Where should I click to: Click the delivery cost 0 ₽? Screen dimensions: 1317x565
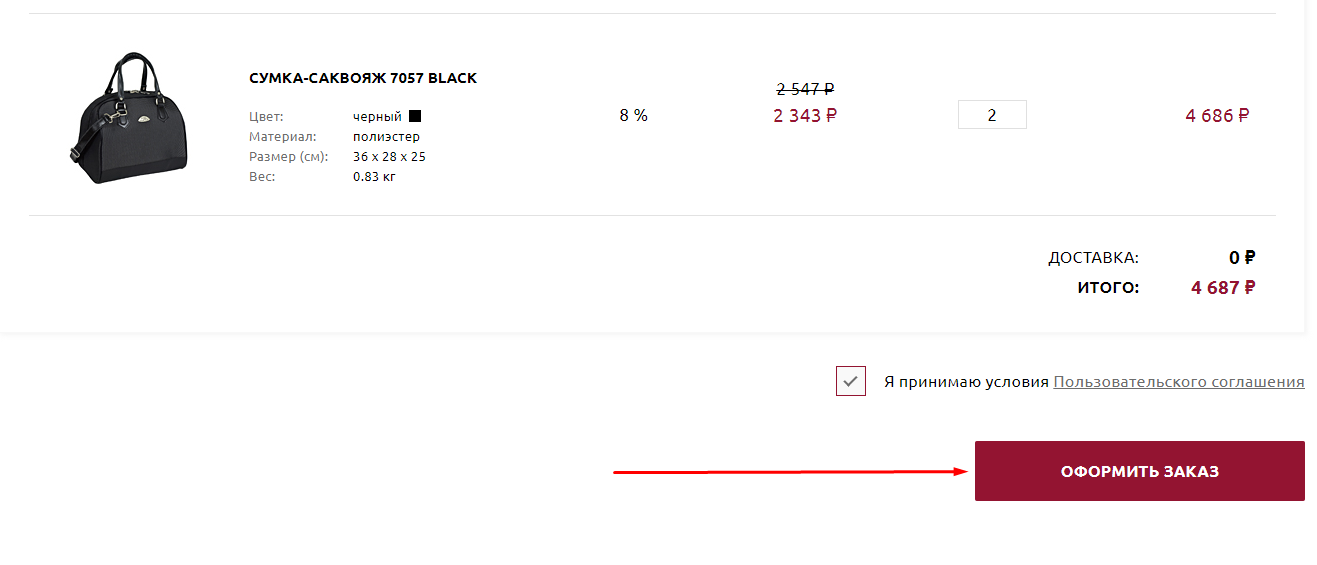click(x=1242, y=257)
